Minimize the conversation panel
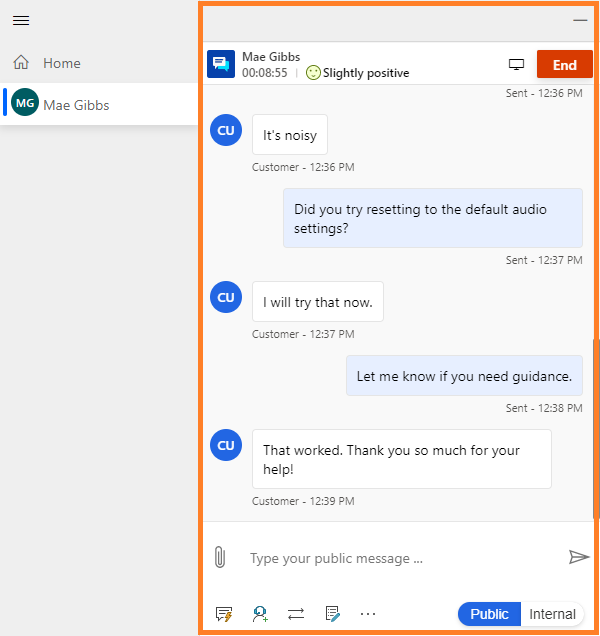 point(580,20)
